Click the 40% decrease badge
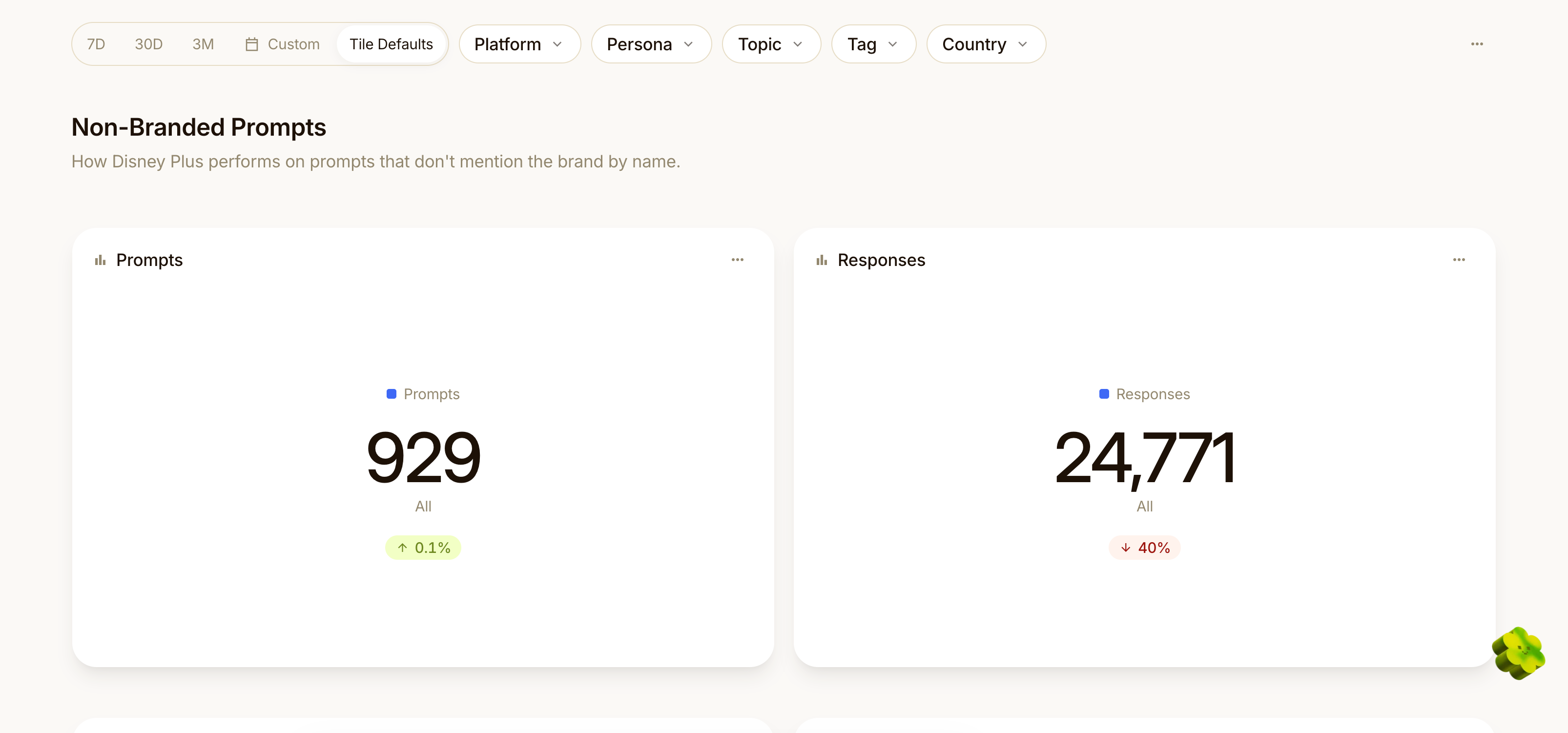This screenshot has height=733, width=1568. 1144,548
